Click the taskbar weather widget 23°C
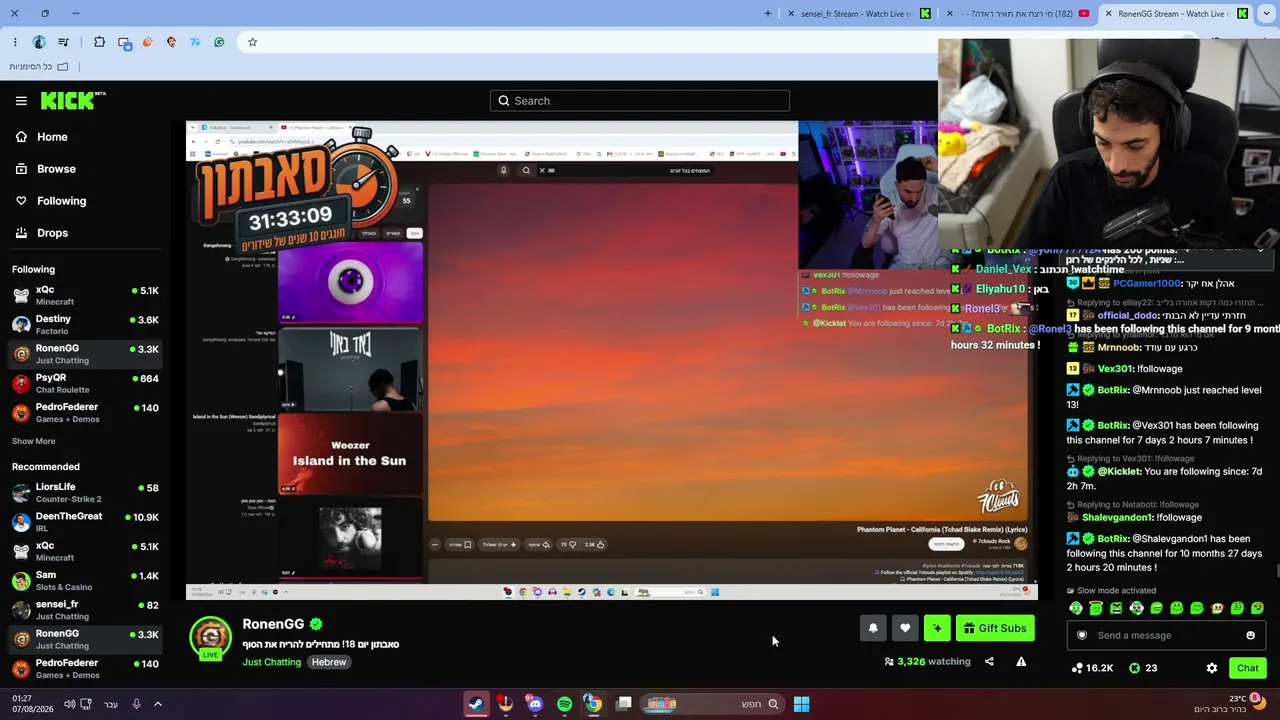The image size is (1280, 720). 1230,704
